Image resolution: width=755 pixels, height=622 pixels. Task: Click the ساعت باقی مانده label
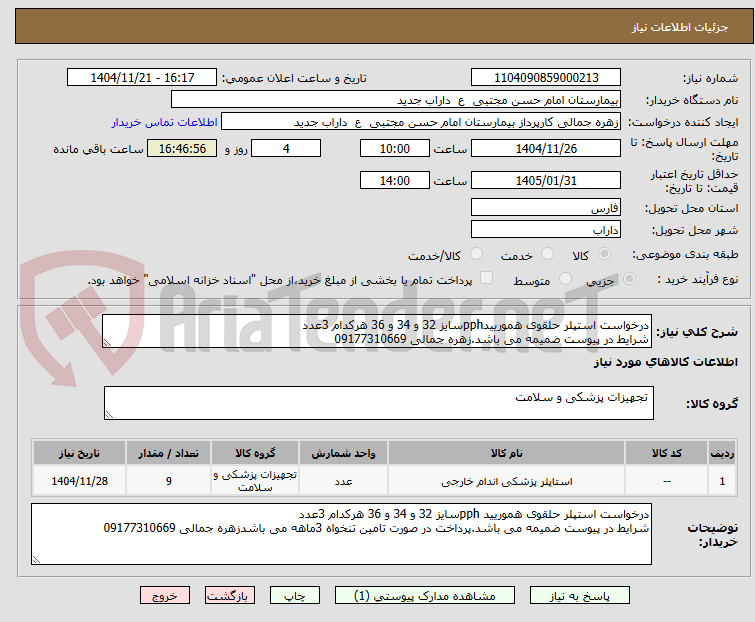pyautogui.click(x=98, y=149)
